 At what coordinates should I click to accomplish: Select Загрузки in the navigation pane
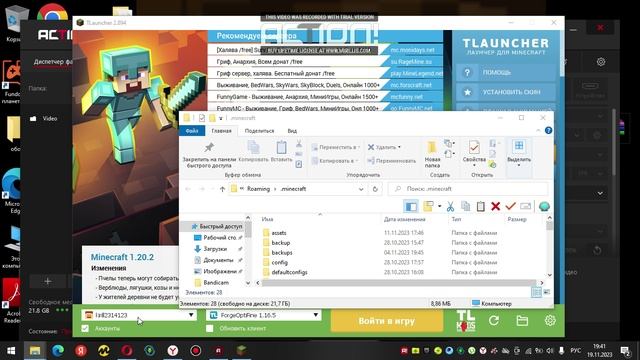tap(215, 249)
